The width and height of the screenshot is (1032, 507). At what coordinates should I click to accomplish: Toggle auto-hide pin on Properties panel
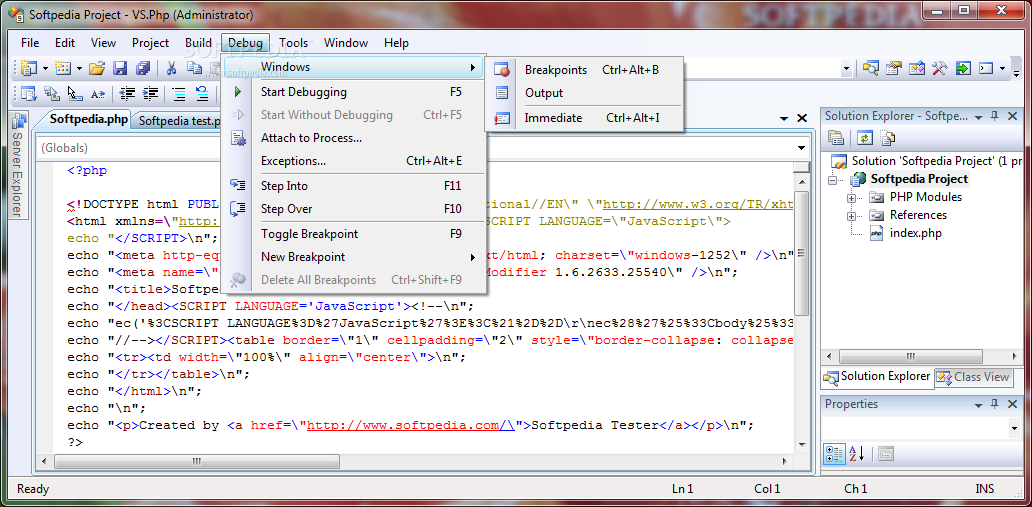click(x=994, y=404)
